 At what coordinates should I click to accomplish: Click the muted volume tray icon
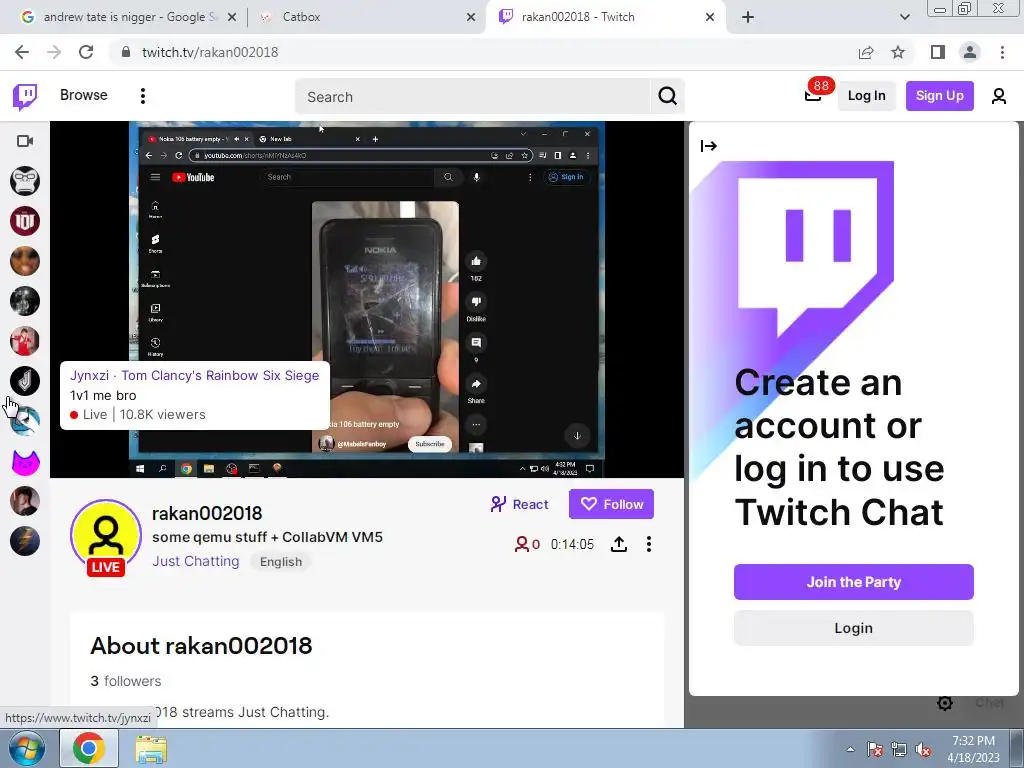tap(923, 750)
